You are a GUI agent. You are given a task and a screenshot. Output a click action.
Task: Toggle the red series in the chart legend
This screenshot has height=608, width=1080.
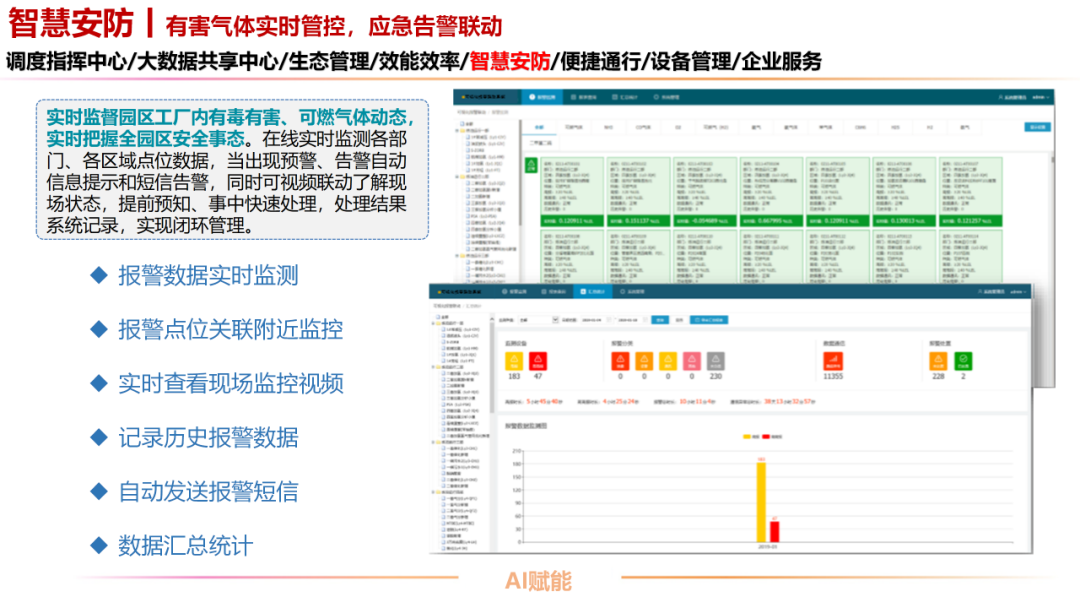click(x=772, y=437)
